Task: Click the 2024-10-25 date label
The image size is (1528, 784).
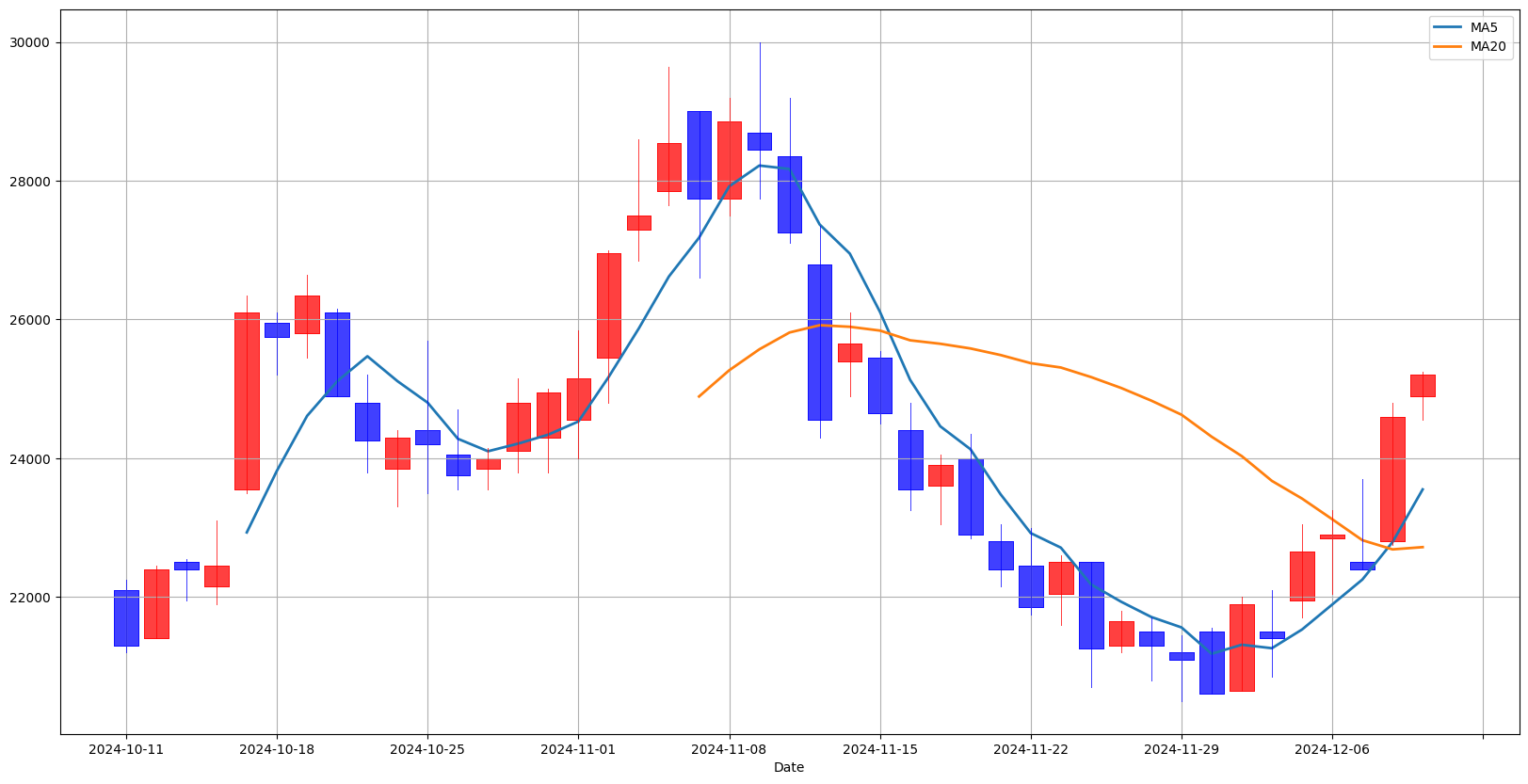Action: pyautogui.click(x=427, y=749)
